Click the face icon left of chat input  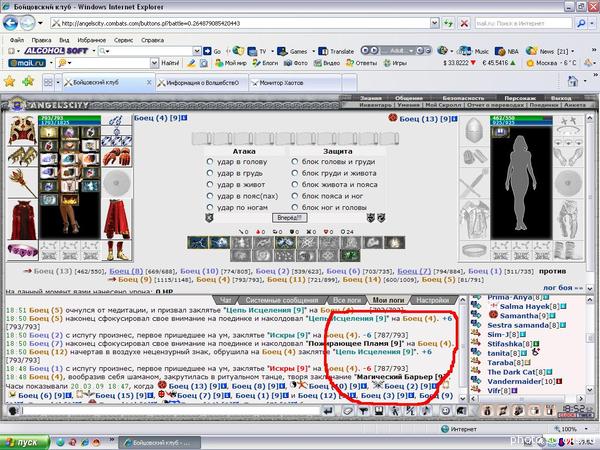click(x=13, y=411)
